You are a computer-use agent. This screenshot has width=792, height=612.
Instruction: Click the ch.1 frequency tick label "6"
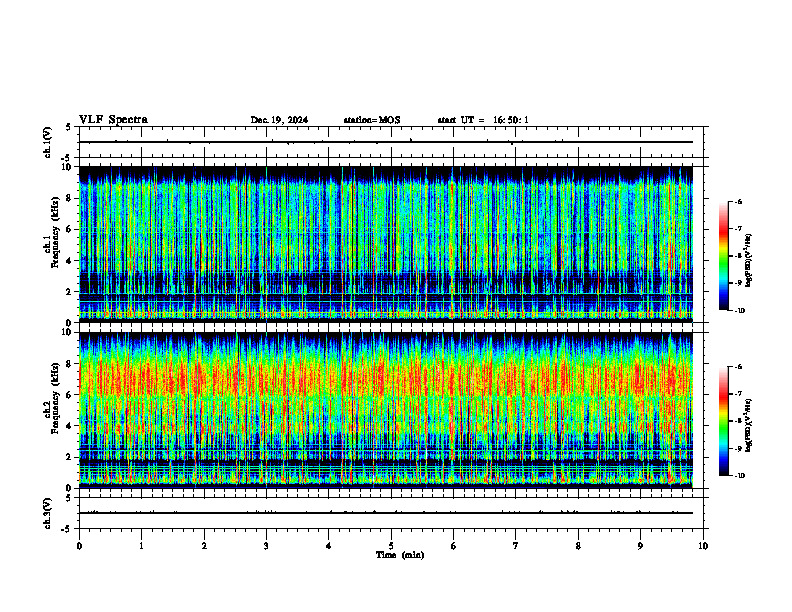70,230
